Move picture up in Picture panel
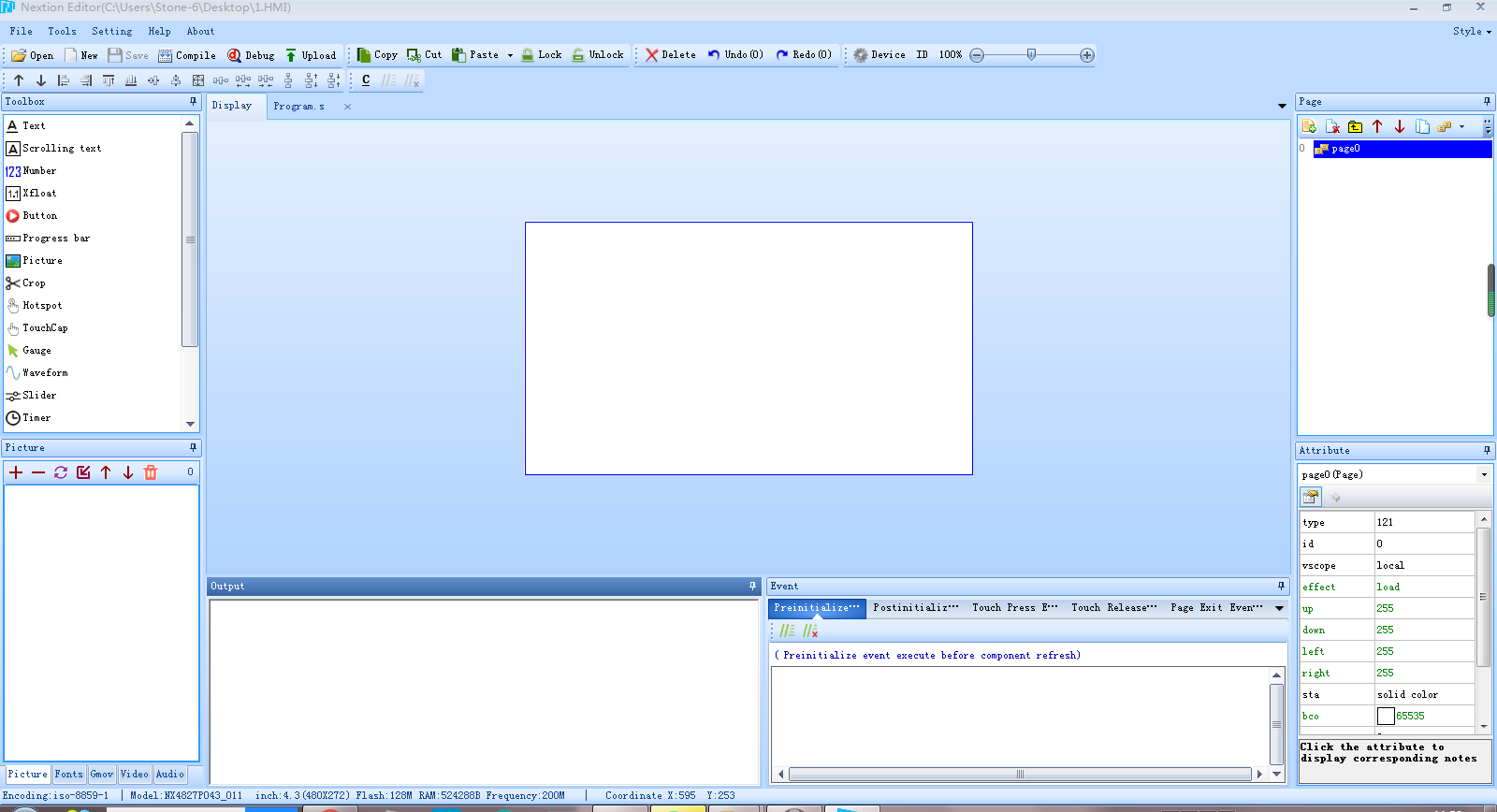The image size is (1497, 812). pyautogui.click(x=106, y=472)
